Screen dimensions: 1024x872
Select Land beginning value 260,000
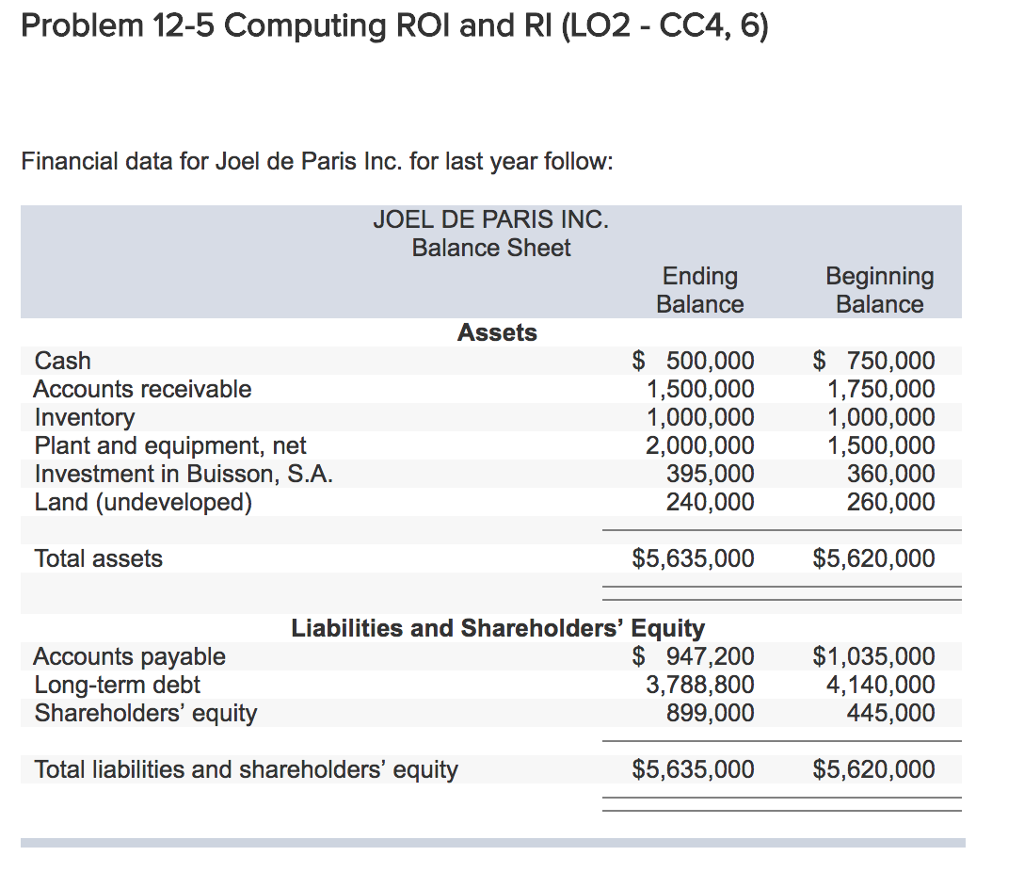click(891, 502)
